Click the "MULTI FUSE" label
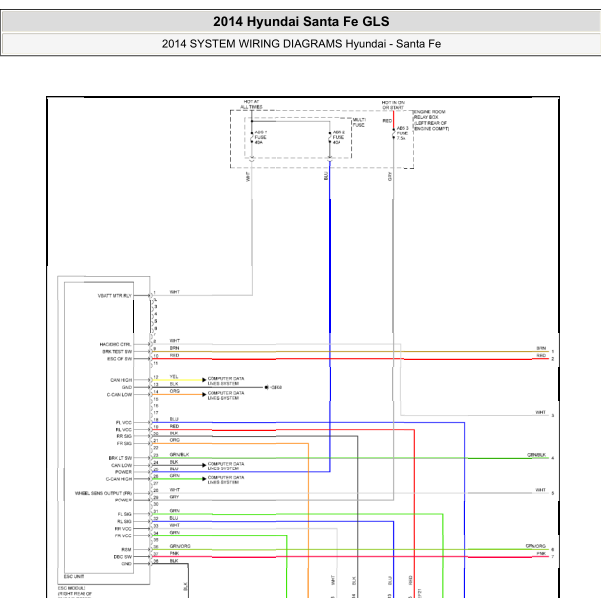601x598 pixels. pos(359,122)
